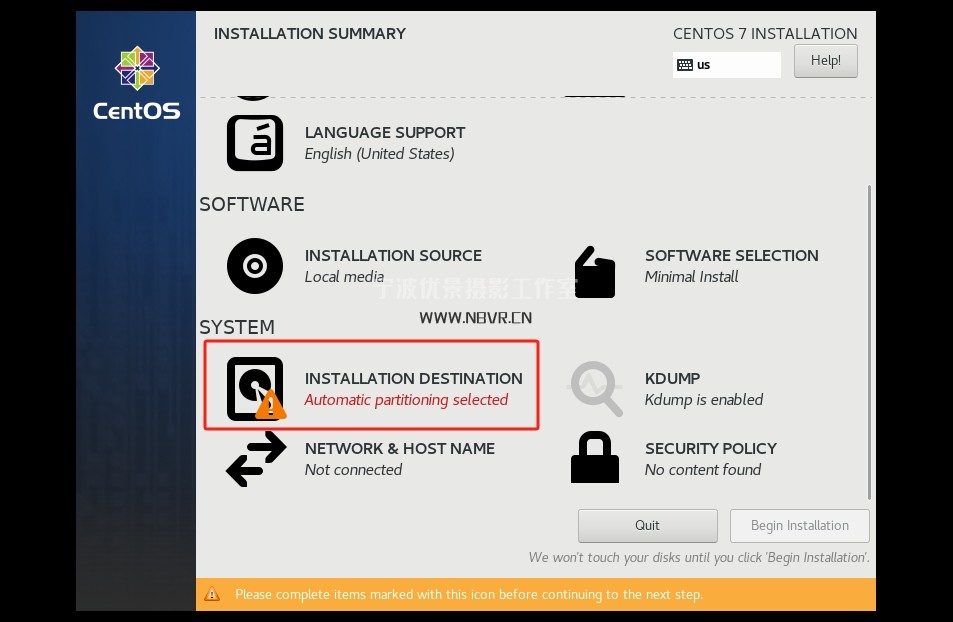Click the keyboard layout icon
This screenshot has height=622, width=953.
685,65
